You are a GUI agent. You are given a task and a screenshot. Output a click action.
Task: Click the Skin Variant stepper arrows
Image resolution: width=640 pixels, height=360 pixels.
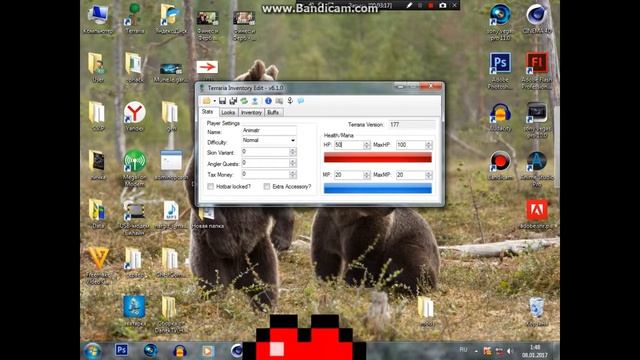click(x=293, y=152)
